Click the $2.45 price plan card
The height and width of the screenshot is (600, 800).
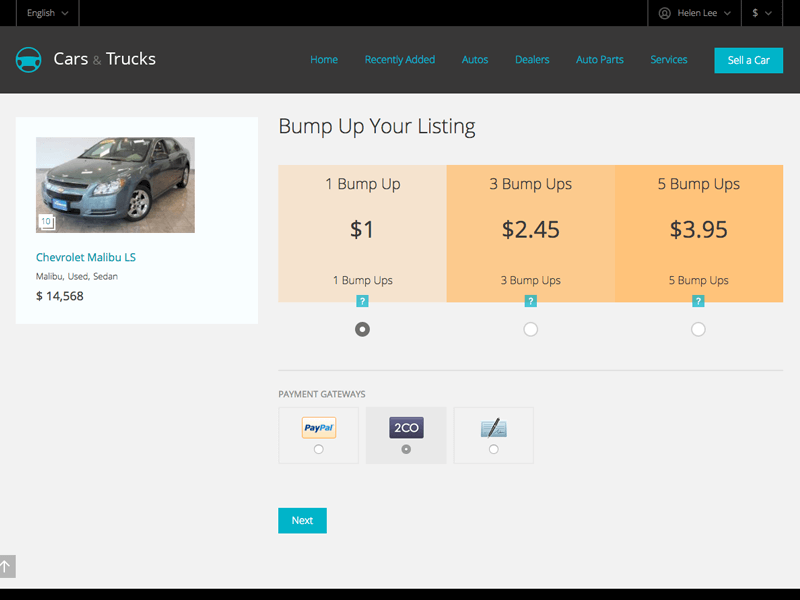point(531,233)
